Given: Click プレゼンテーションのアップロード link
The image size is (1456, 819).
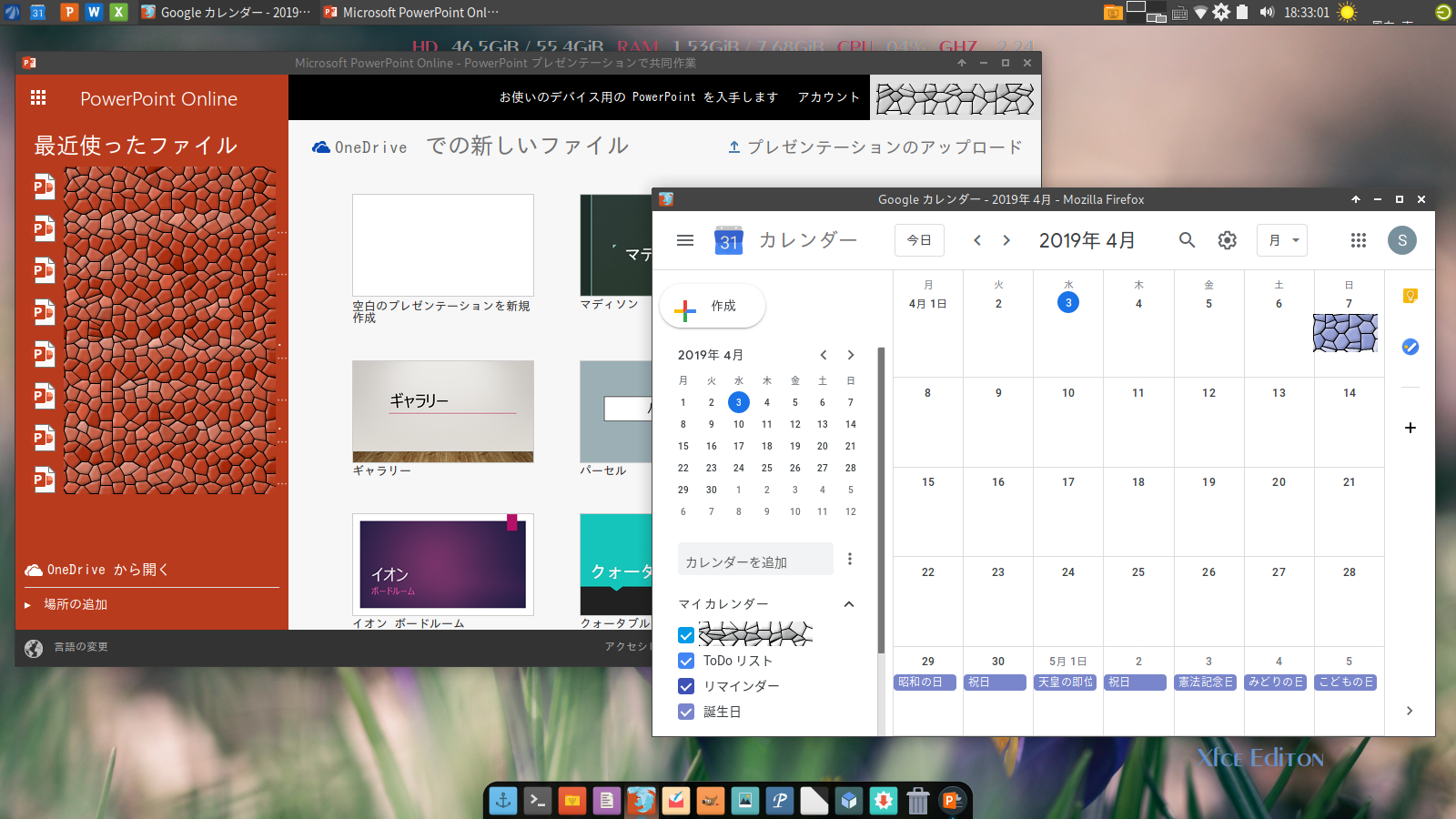Looking at the screenshot, I should click(x=875, y=147).
